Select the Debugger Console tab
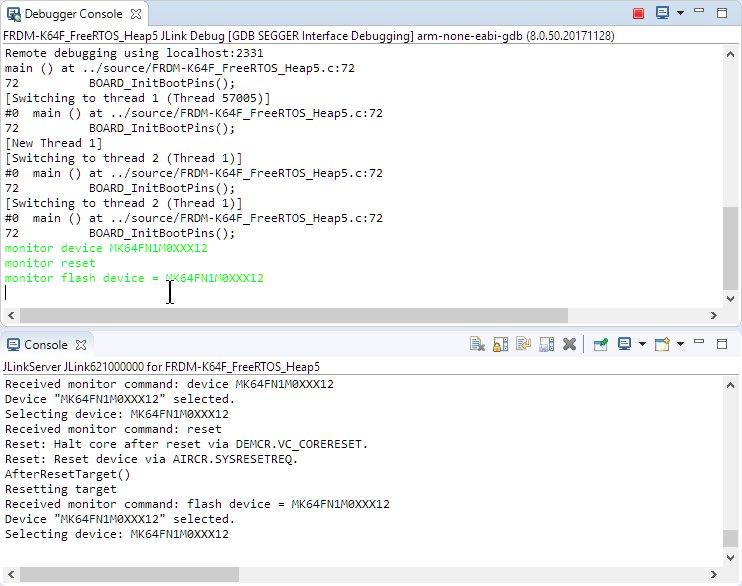Image resolution: width=742 pixels, height=586 pixels. 72,14
